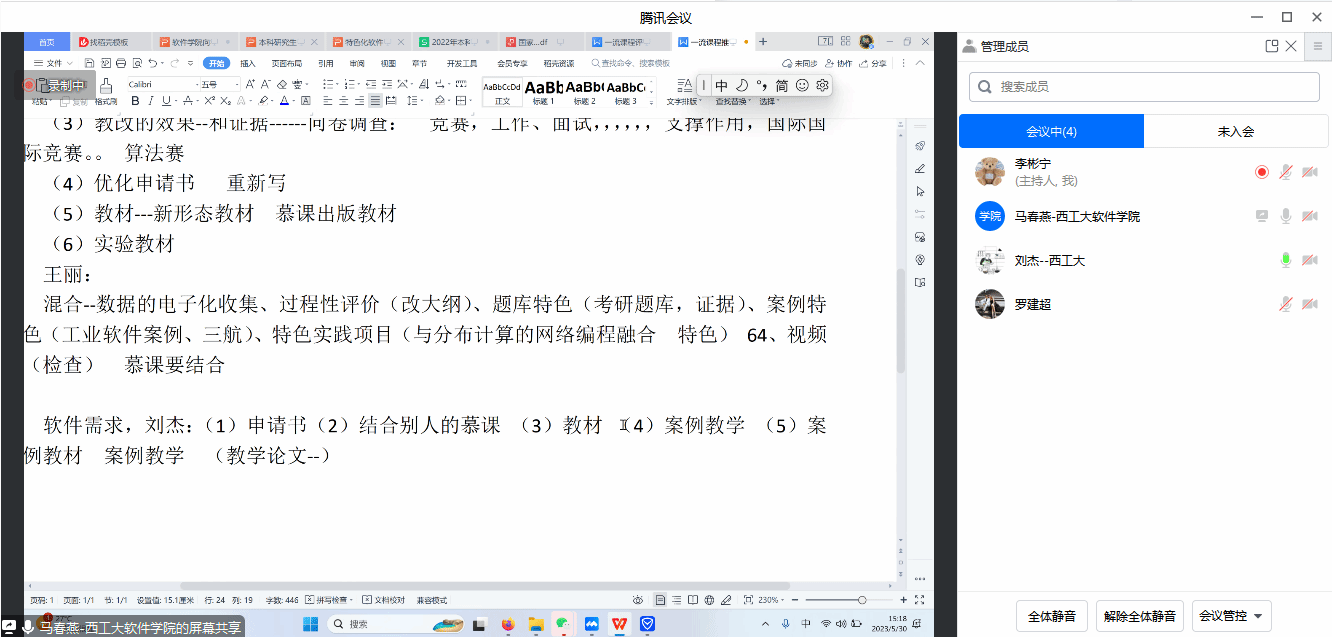Open the hamburger menu in the top-right corner

tap(1318, 46)
